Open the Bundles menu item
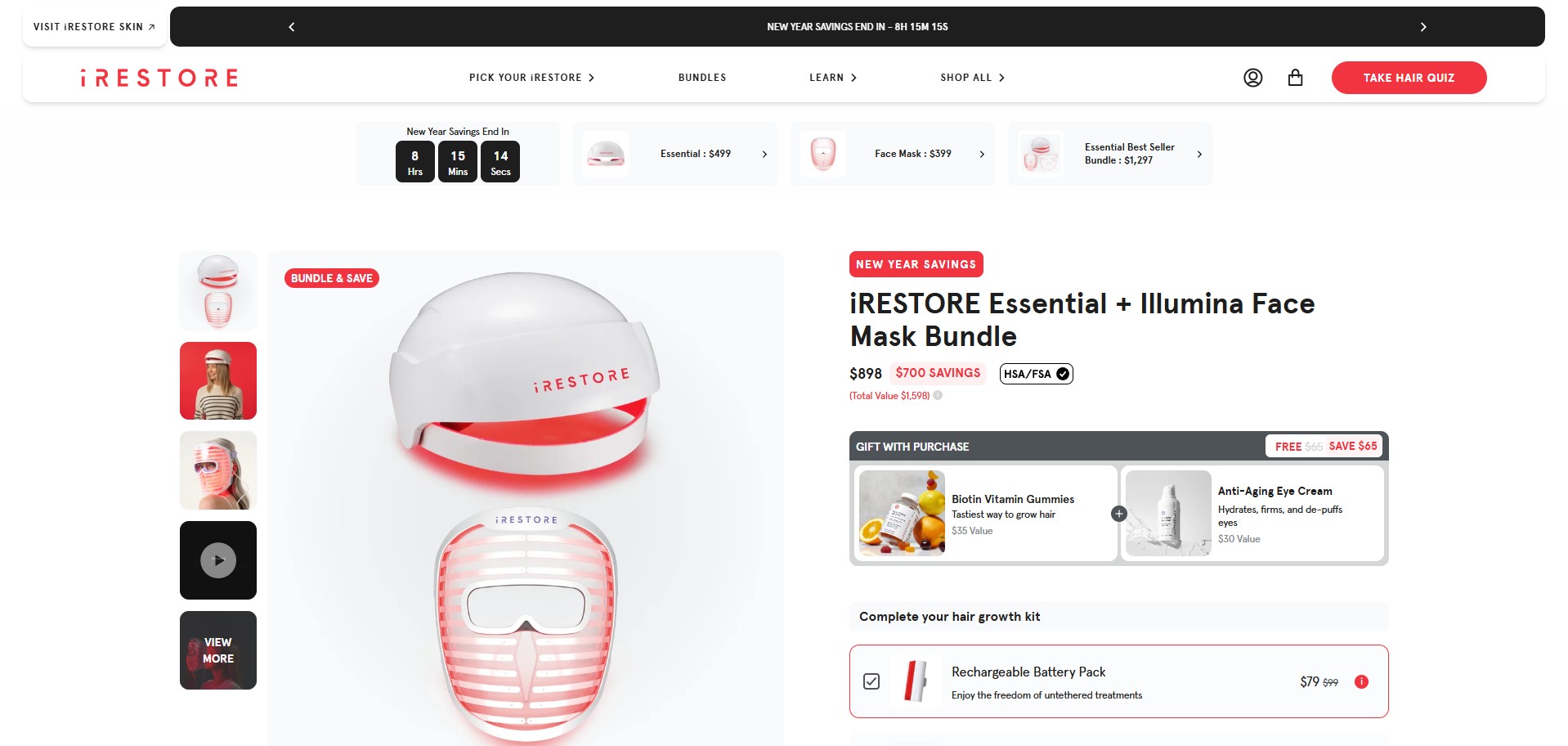Viewport: 1568px width, 746px height. 702,78
